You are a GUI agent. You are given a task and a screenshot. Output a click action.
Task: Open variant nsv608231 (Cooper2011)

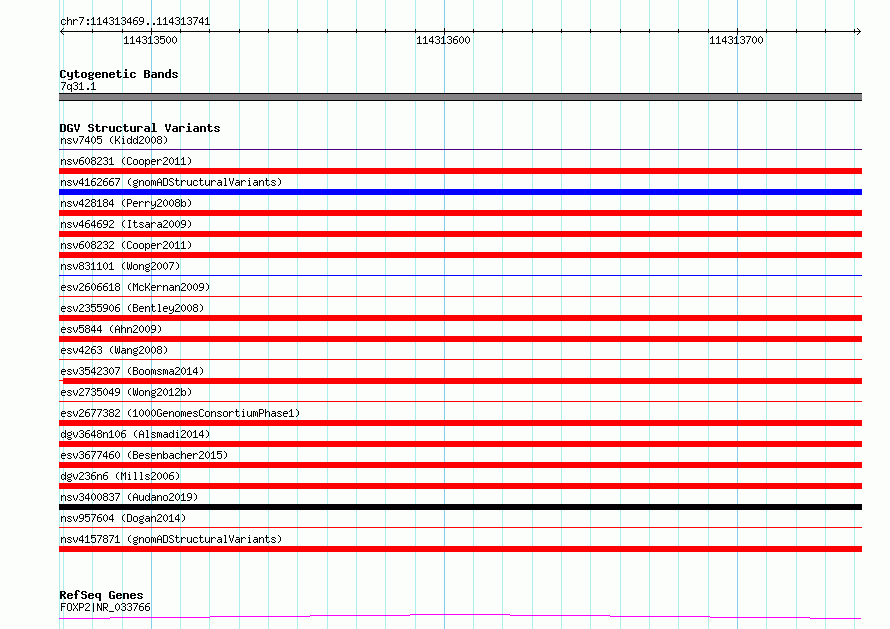[126, 161]
